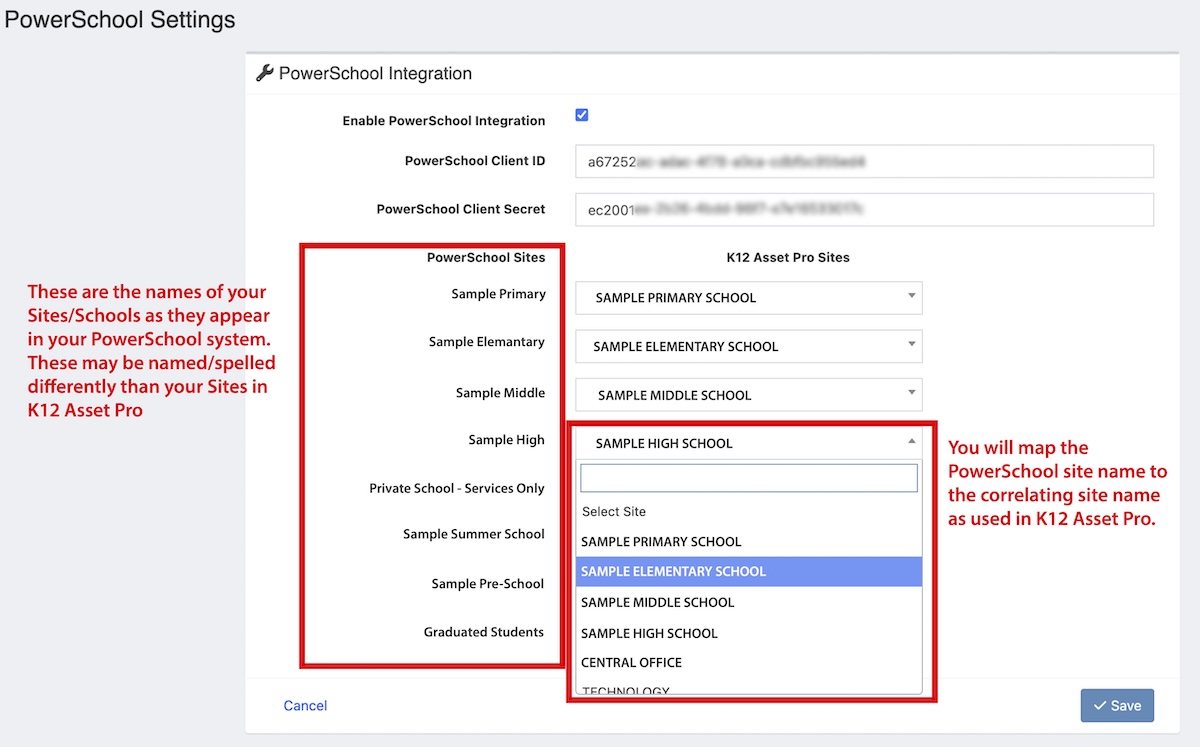Click the Cancel link
Viewport: 1200px width, 747px height.
305,706
